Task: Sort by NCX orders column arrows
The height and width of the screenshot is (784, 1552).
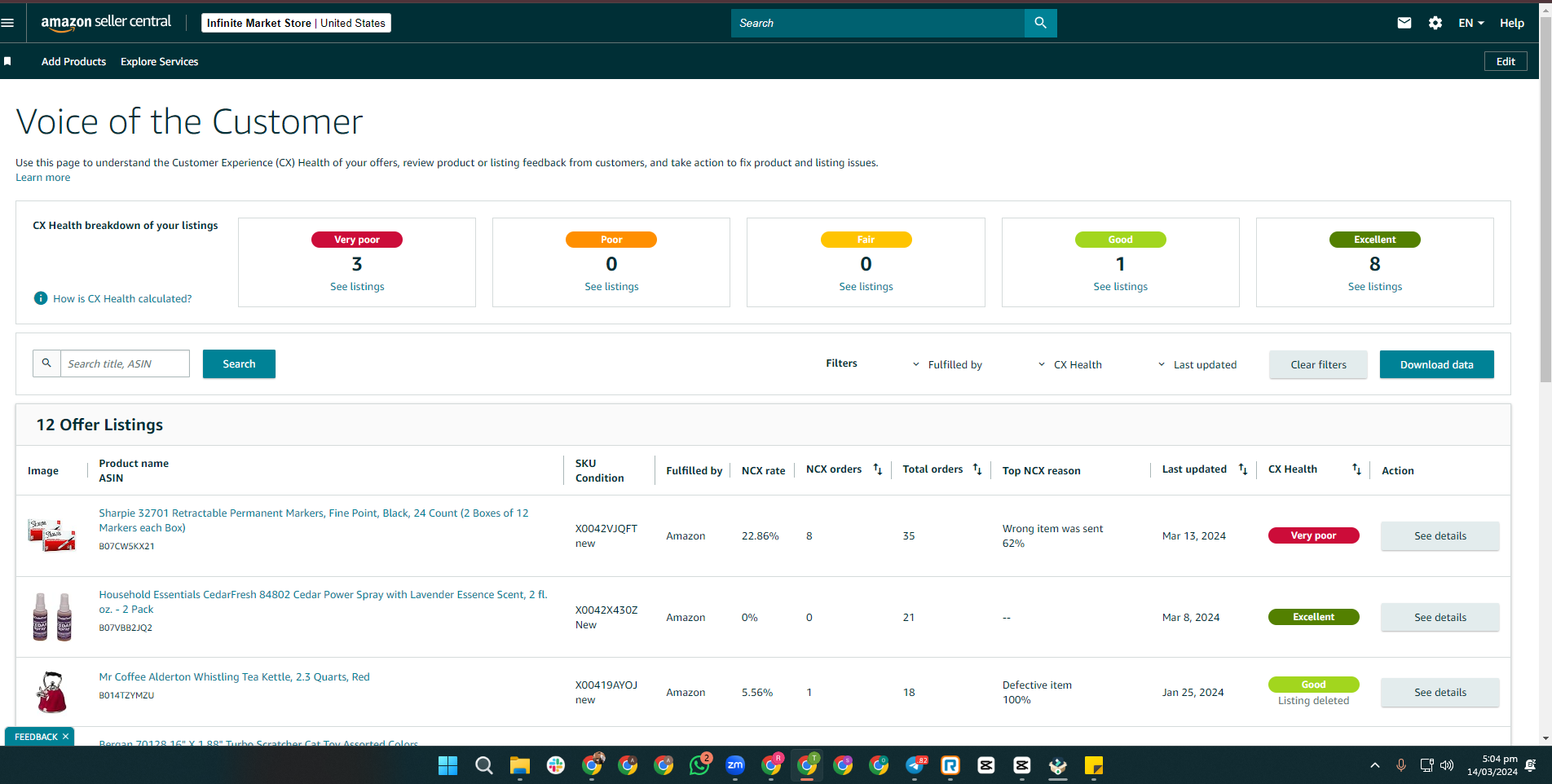Action: click(x=878, y=469)
